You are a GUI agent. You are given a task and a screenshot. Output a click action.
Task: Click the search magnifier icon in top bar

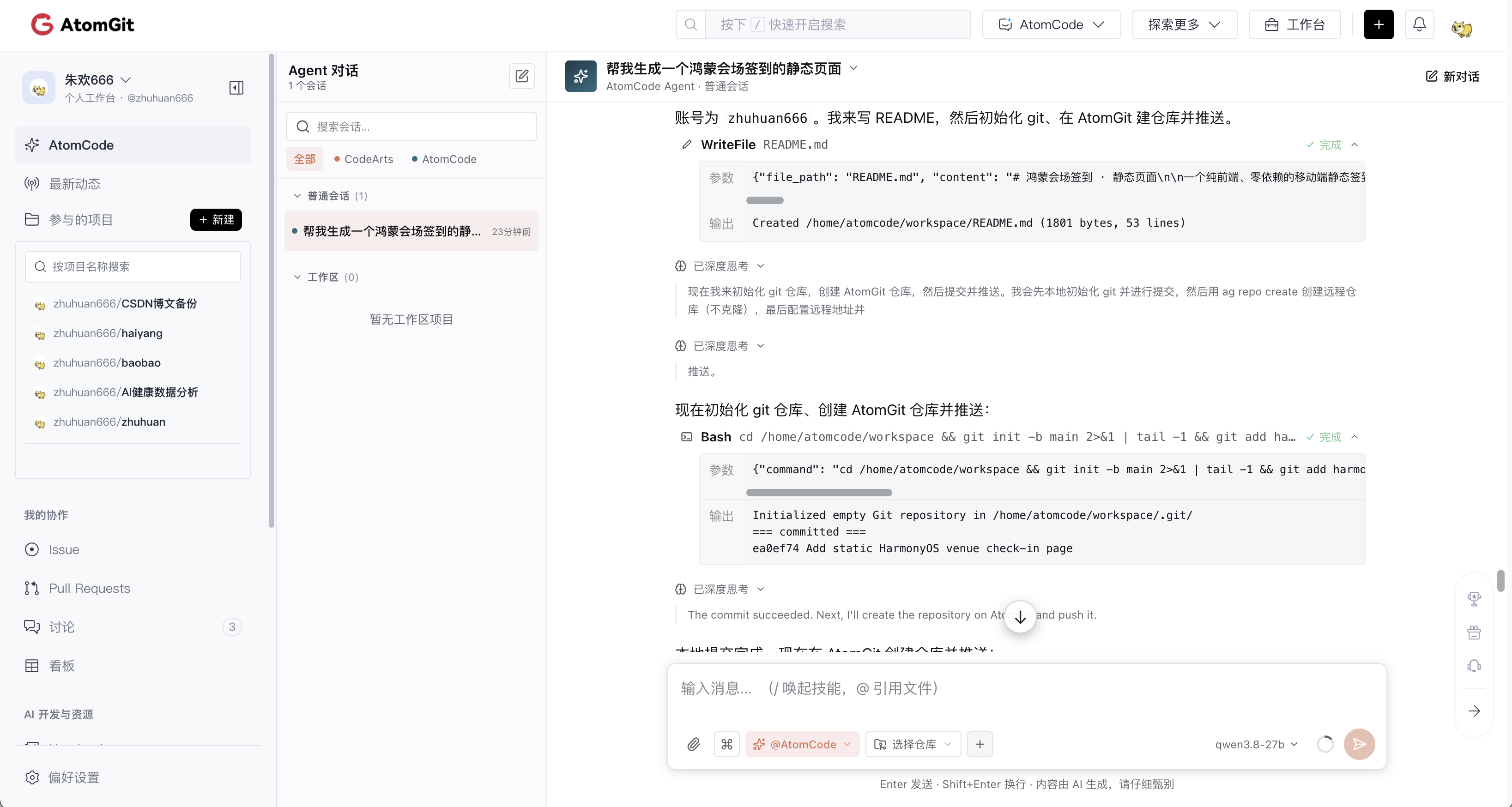(x=691, y=24)
